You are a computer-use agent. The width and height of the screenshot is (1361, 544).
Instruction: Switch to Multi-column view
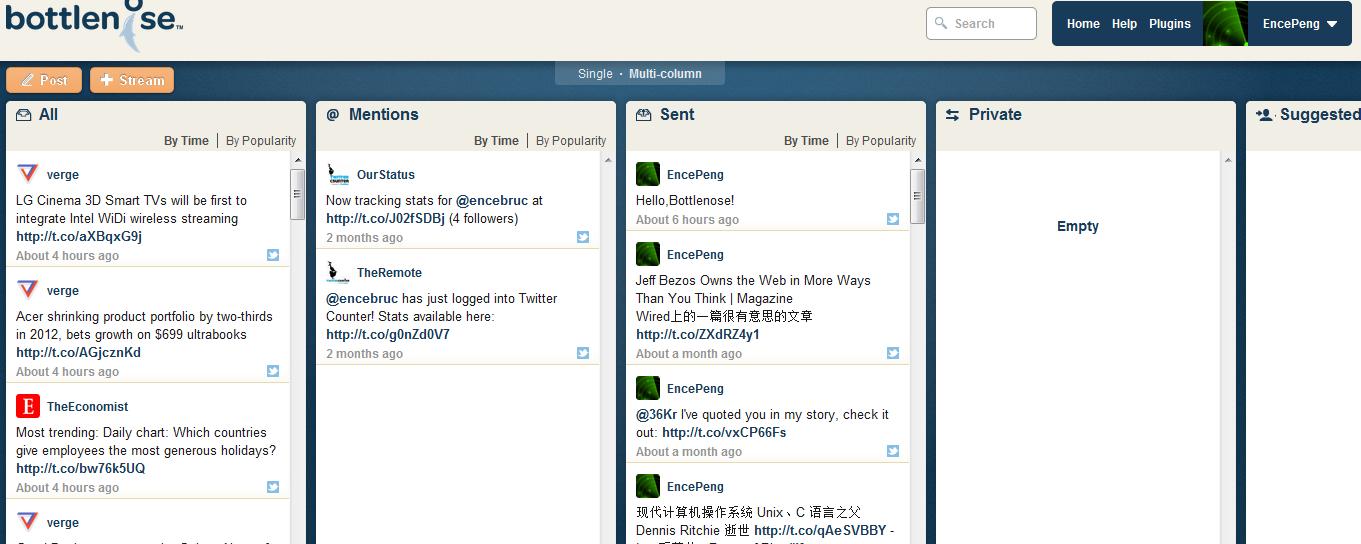point(665,74)
